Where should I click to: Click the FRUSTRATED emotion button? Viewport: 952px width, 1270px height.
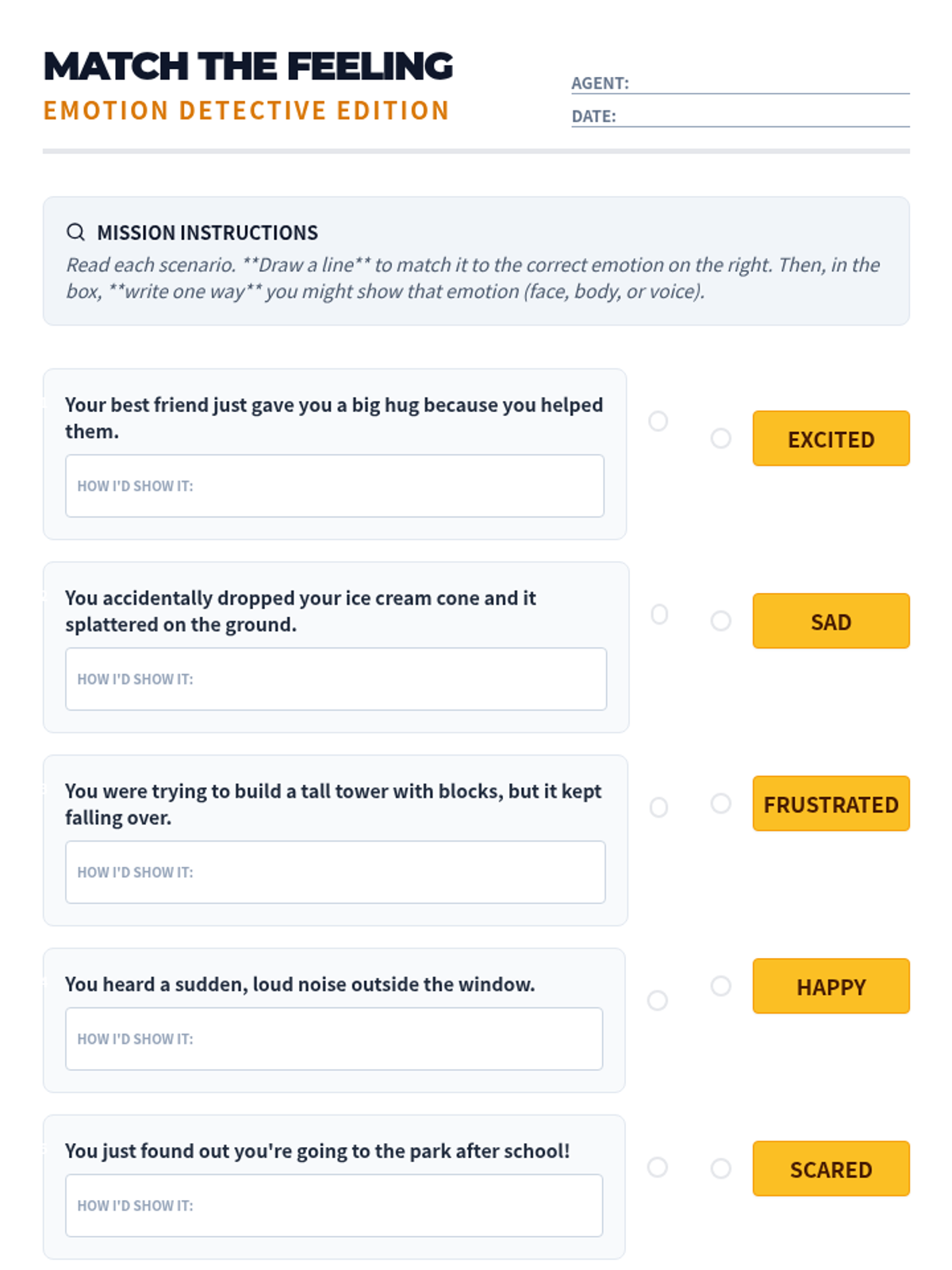(831, 803)
